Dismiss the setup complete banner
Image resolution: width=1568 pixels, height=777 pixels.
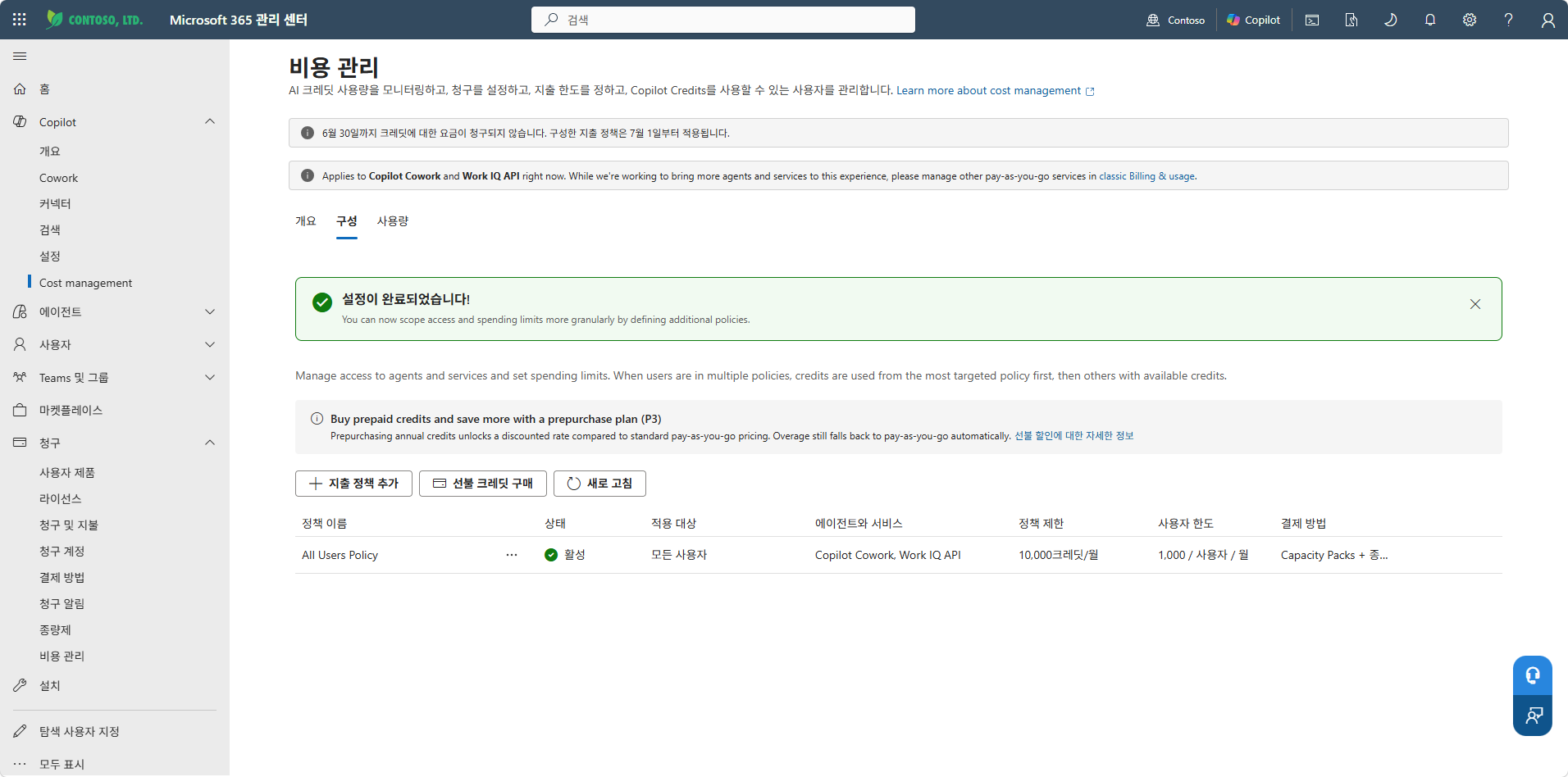click(1475, 304)
